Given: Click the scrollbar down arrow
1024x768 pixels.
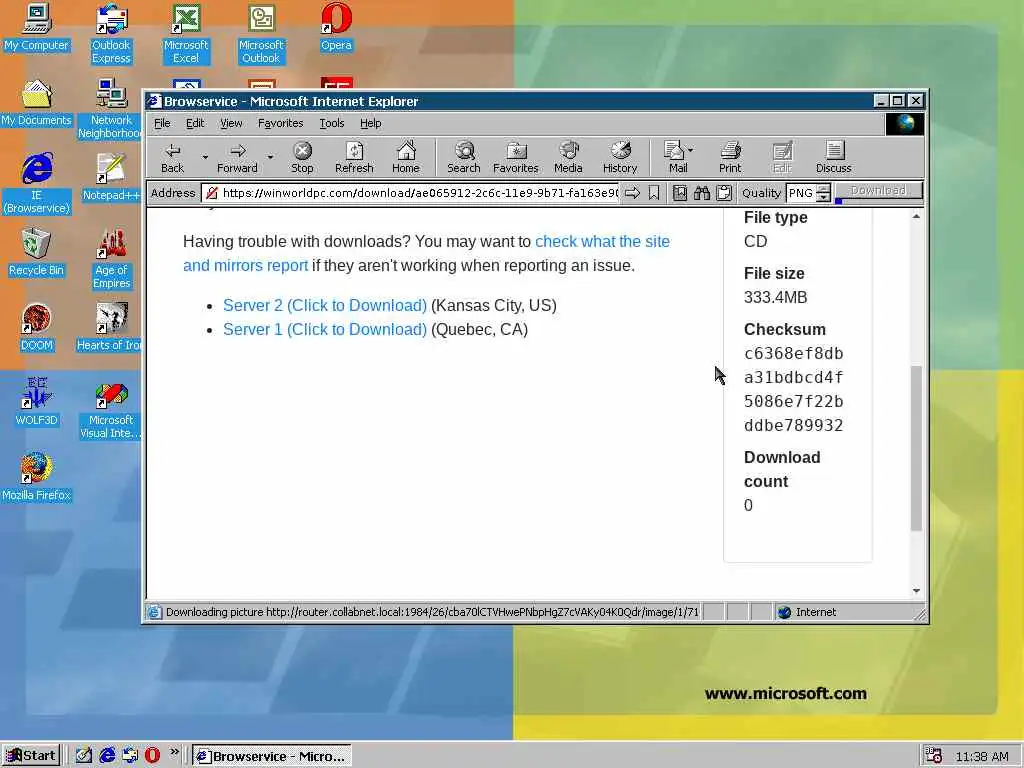Looking at the screenshot, I should click(916, 590).
